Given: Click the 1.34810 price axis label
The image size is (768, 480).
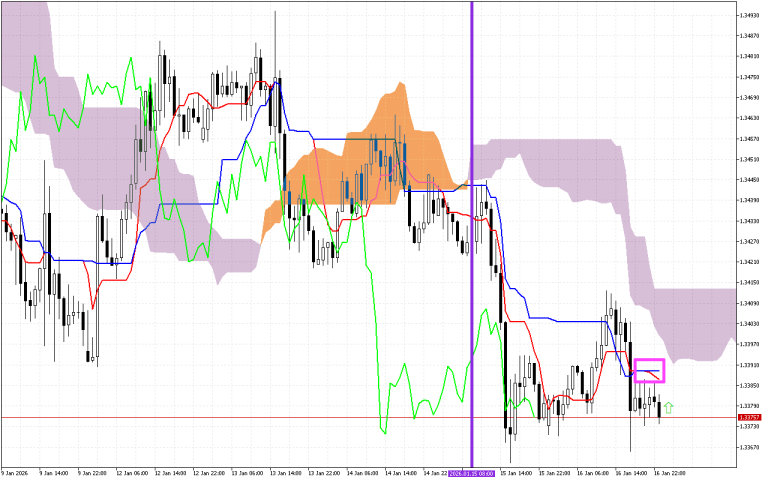Looking at the screenshot, I should (x=750, y=57).
